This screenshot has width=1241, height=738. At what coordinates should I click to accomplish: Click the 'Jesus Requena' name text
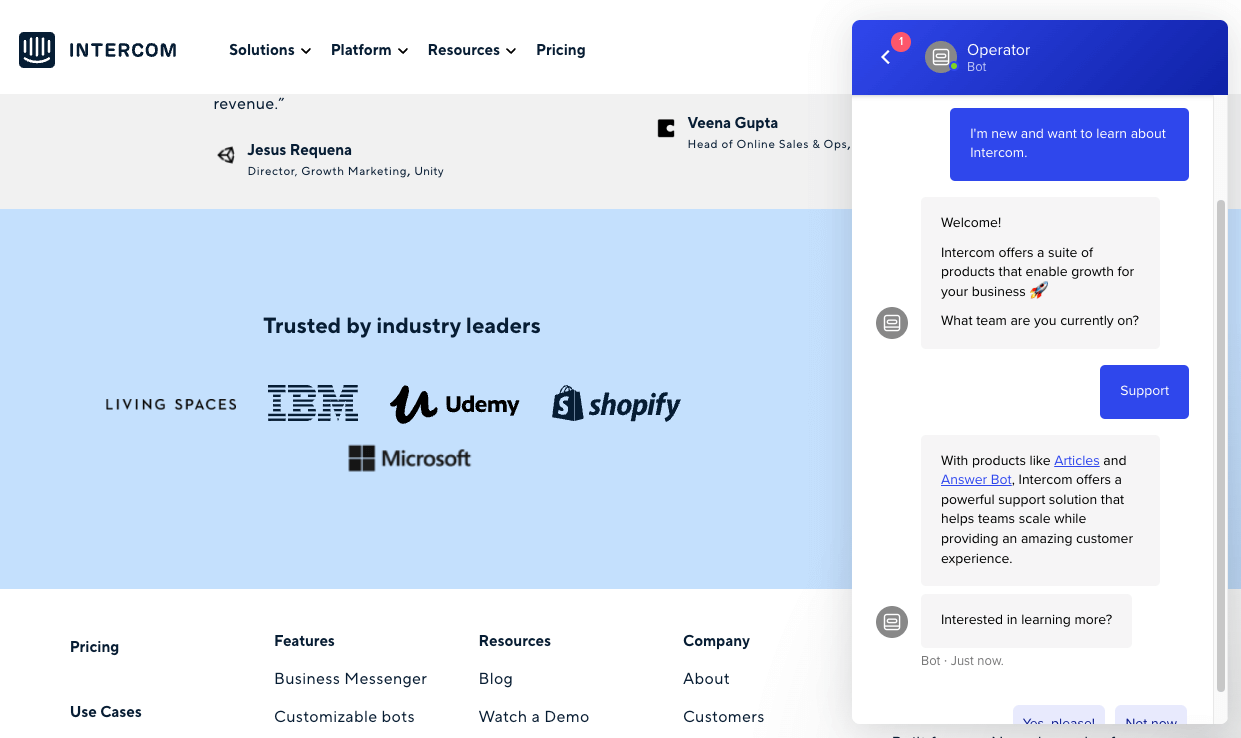point(300,150)
